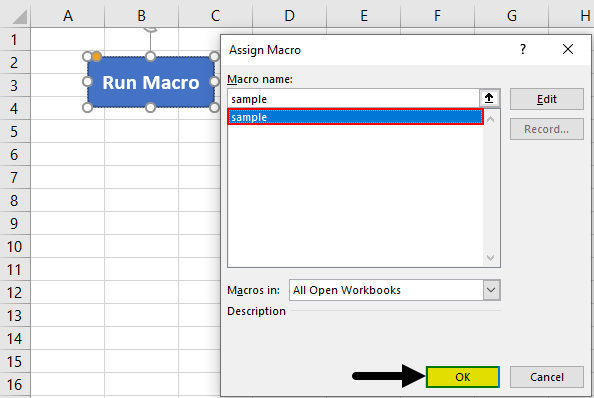Cancel the Assign Macro dialog
This screenshot has height=398, width=594.
(547, 377)
